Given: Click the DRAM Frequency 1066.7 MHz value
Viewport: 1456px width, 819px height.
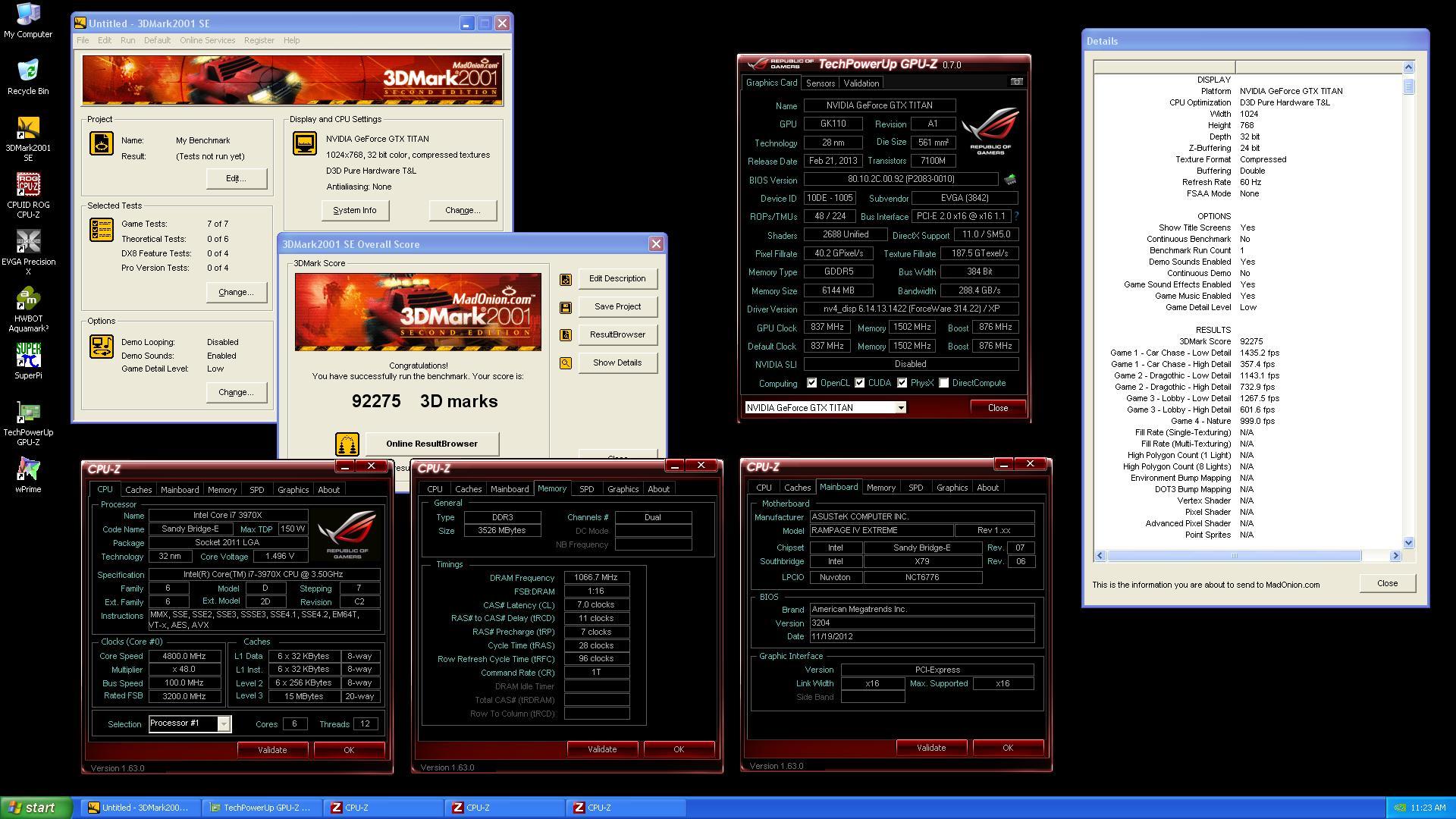Looking at the screenshot, I should (x=597, y=578).
